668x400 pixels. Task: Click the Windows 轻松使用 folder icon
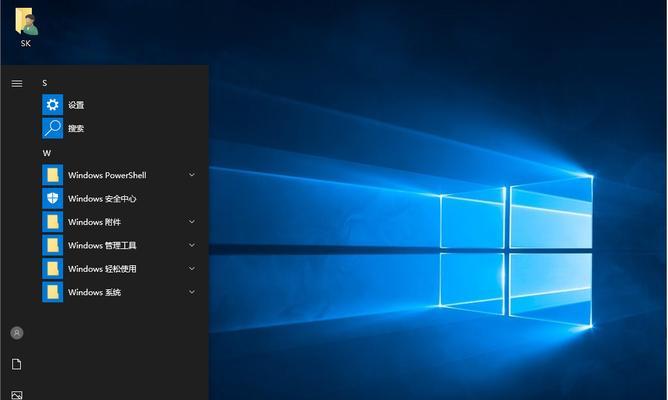click(52, 269)
